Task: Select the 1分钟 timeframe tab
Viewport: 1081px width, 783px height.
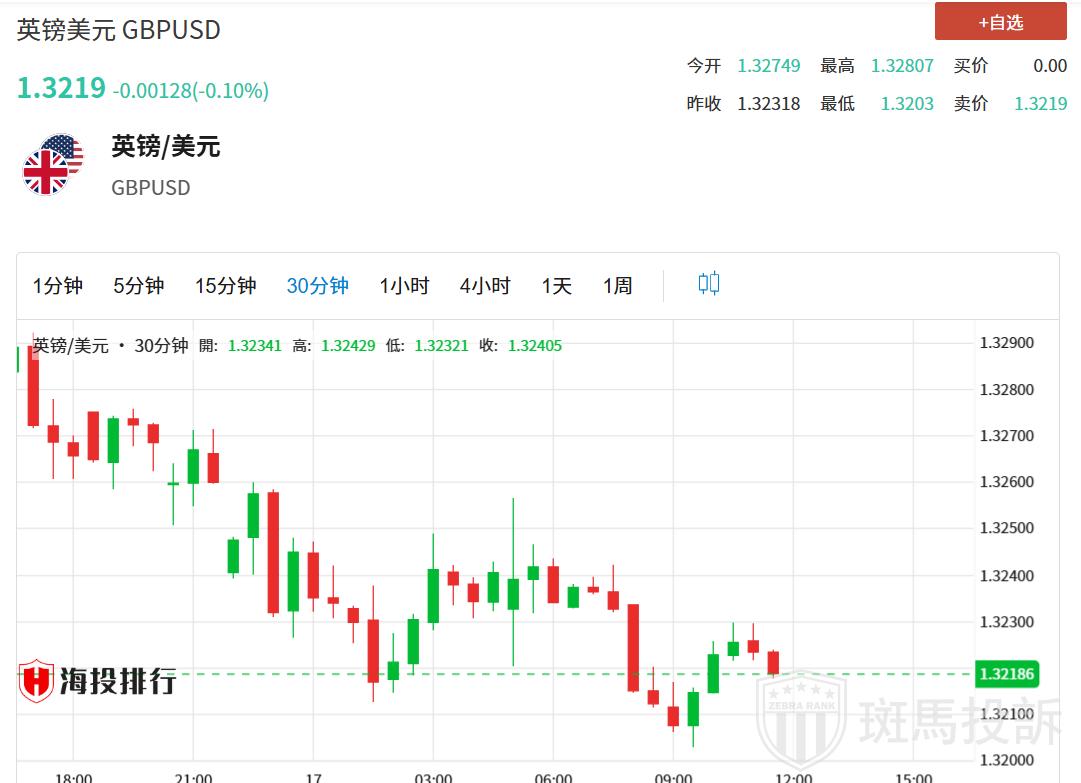Action: tap(57, 286)
